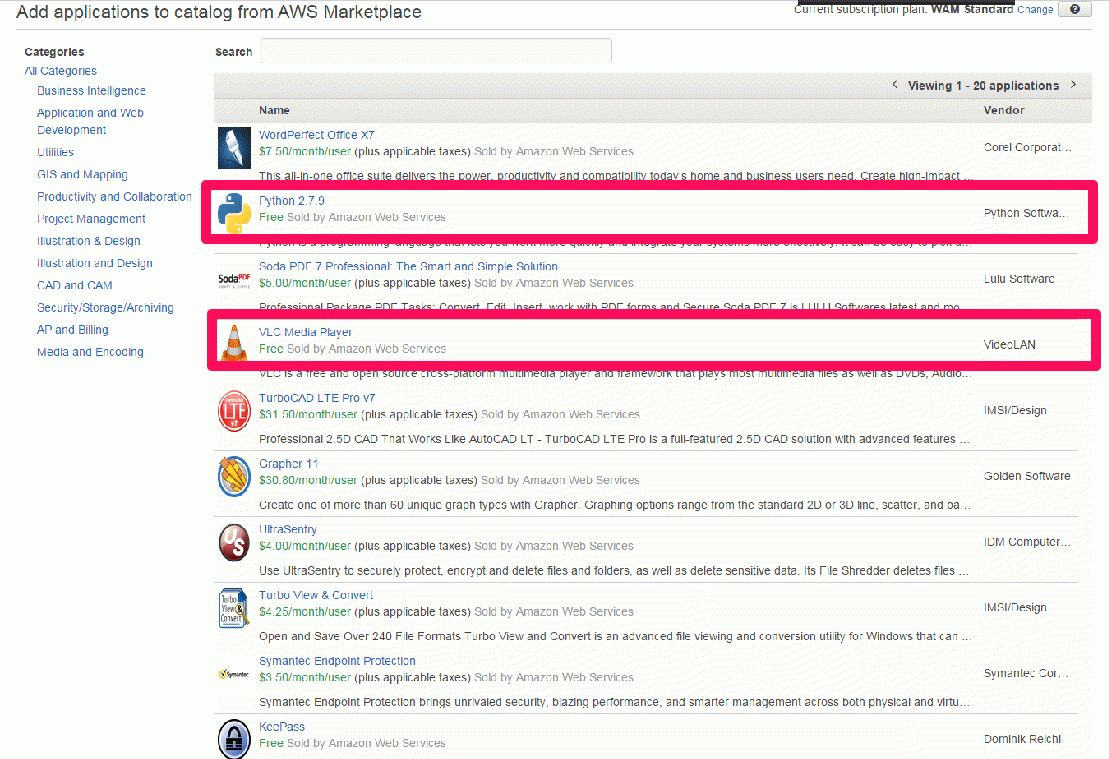Click the TurboCAD LTE red icon
The height and width of the screenshot is (759, 1109).
pyautogui.click(x=234, y=410)
